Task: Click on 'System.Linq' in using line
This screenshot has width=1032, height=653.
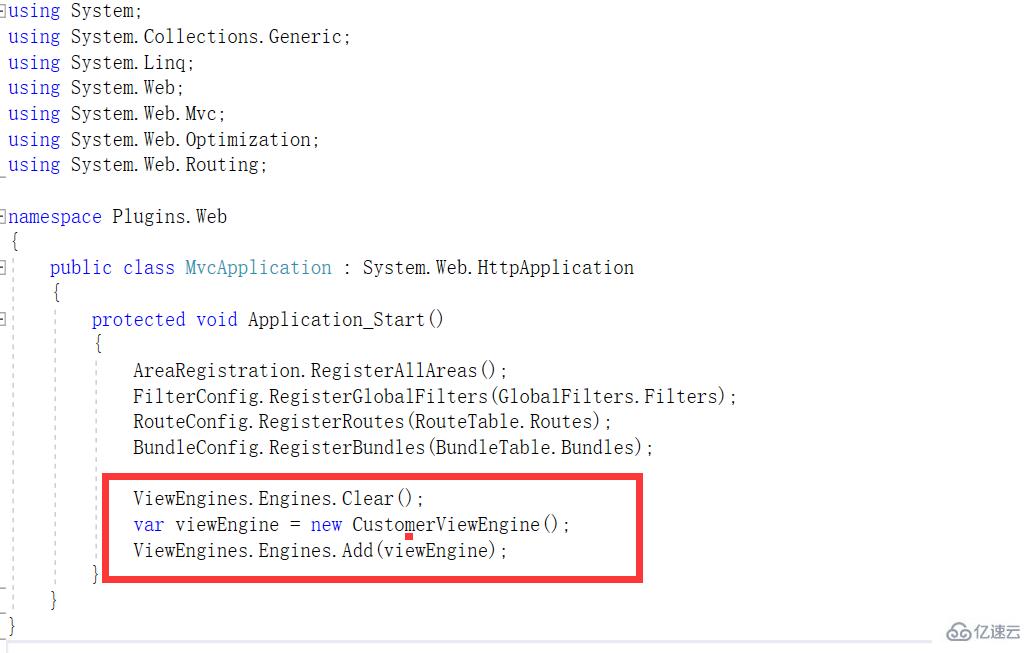Action: (128, 63)
